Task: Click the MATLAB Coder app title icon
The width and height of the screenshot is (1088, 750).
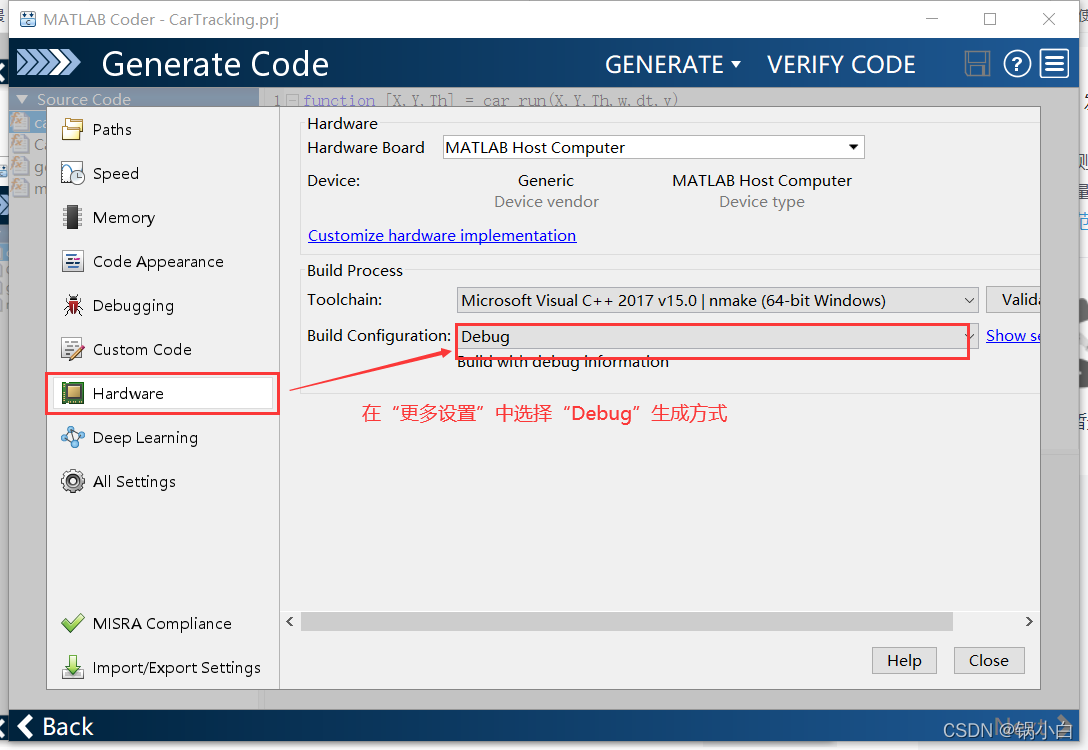Action: [28, 19]
